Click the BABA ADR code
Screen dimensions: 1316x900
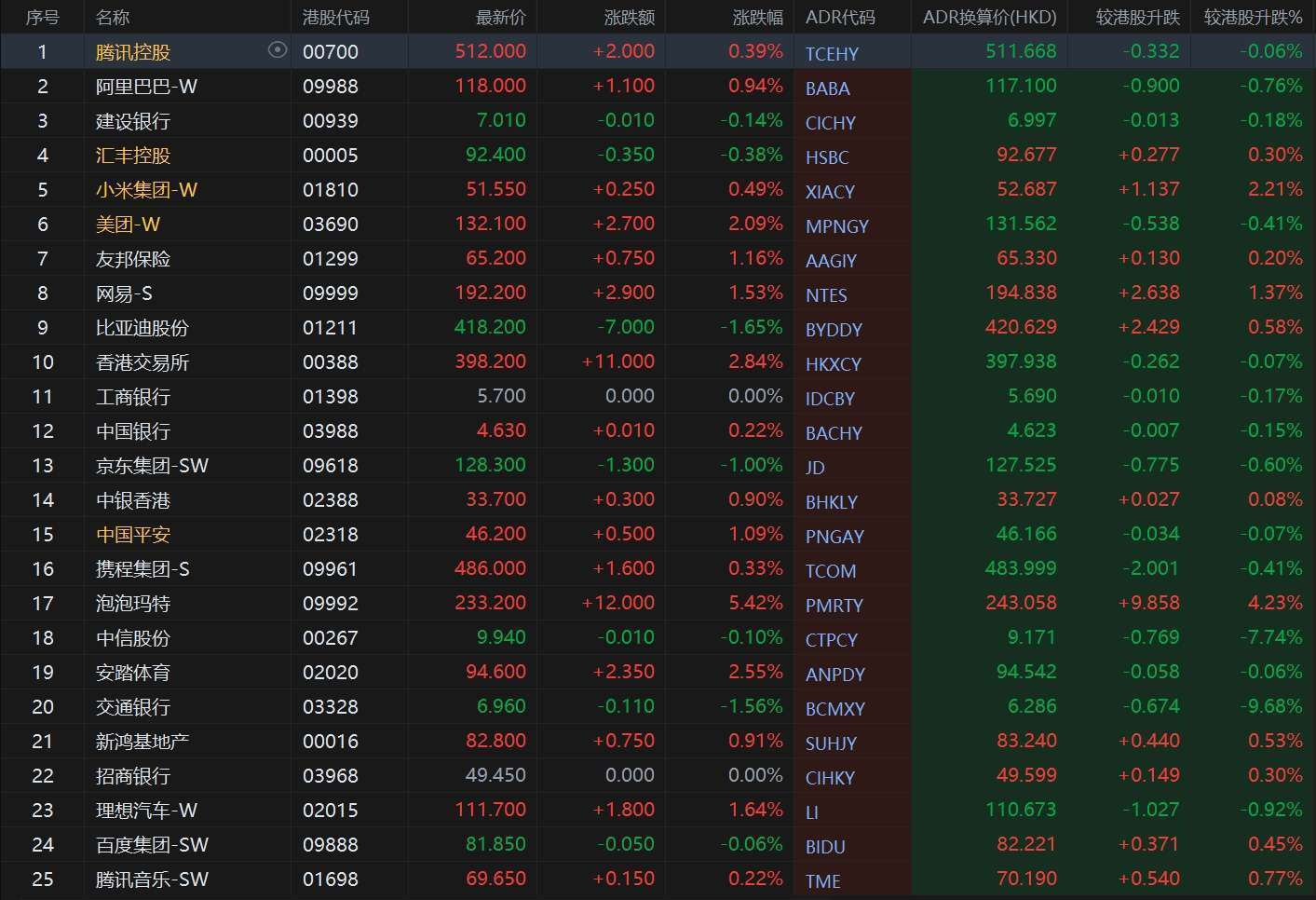point(828,89)
